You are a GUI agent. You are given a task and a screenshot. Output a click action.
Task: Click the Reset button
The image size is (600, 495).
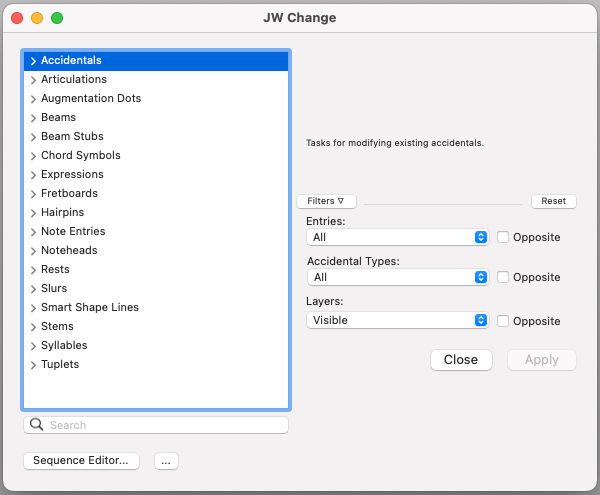[x=553, y=201]
